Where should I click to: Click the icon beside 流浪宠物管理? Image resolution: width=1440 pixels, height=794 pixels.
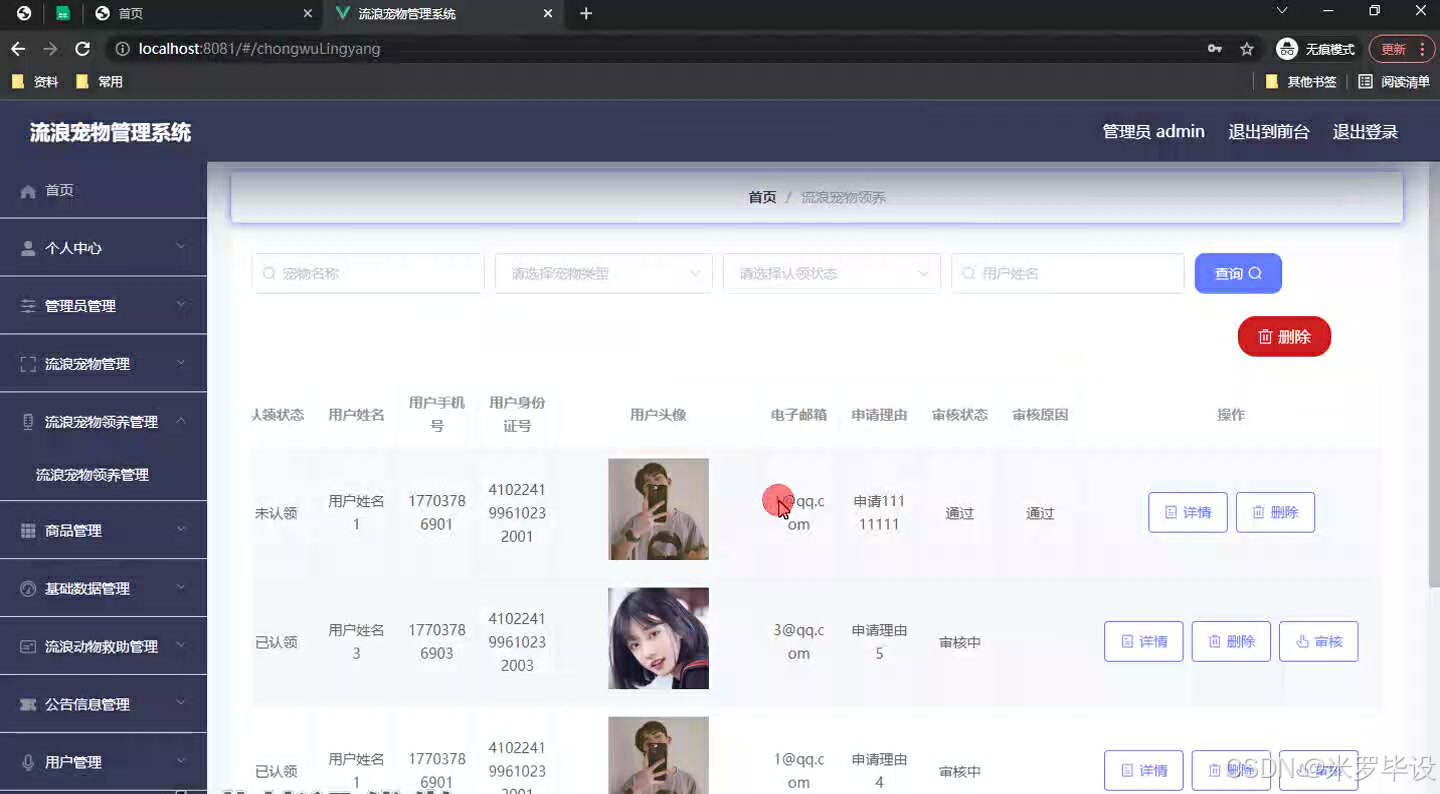pos(28,364)
